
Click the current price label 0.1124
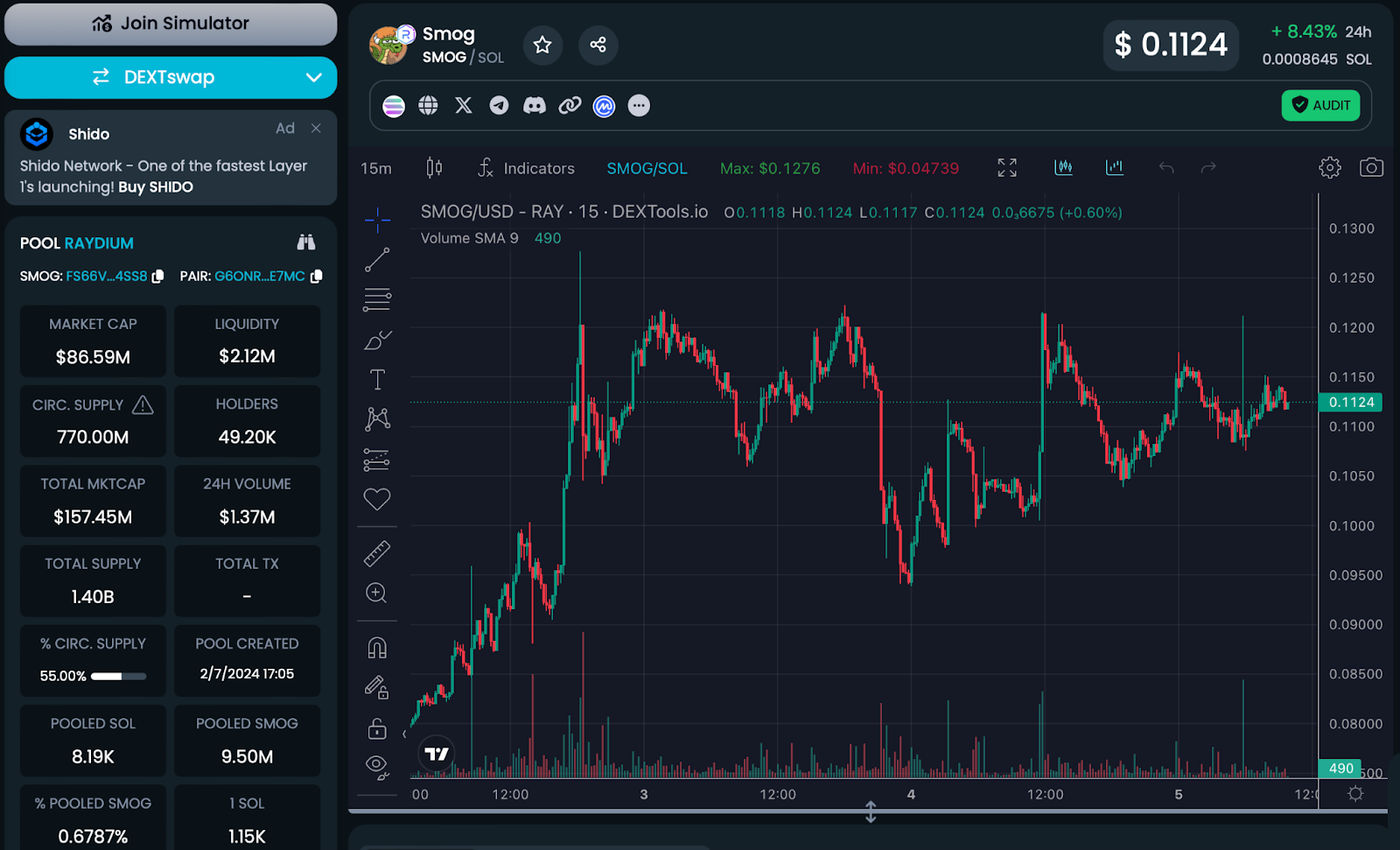pyautogui.click(x=1350, y=403)
